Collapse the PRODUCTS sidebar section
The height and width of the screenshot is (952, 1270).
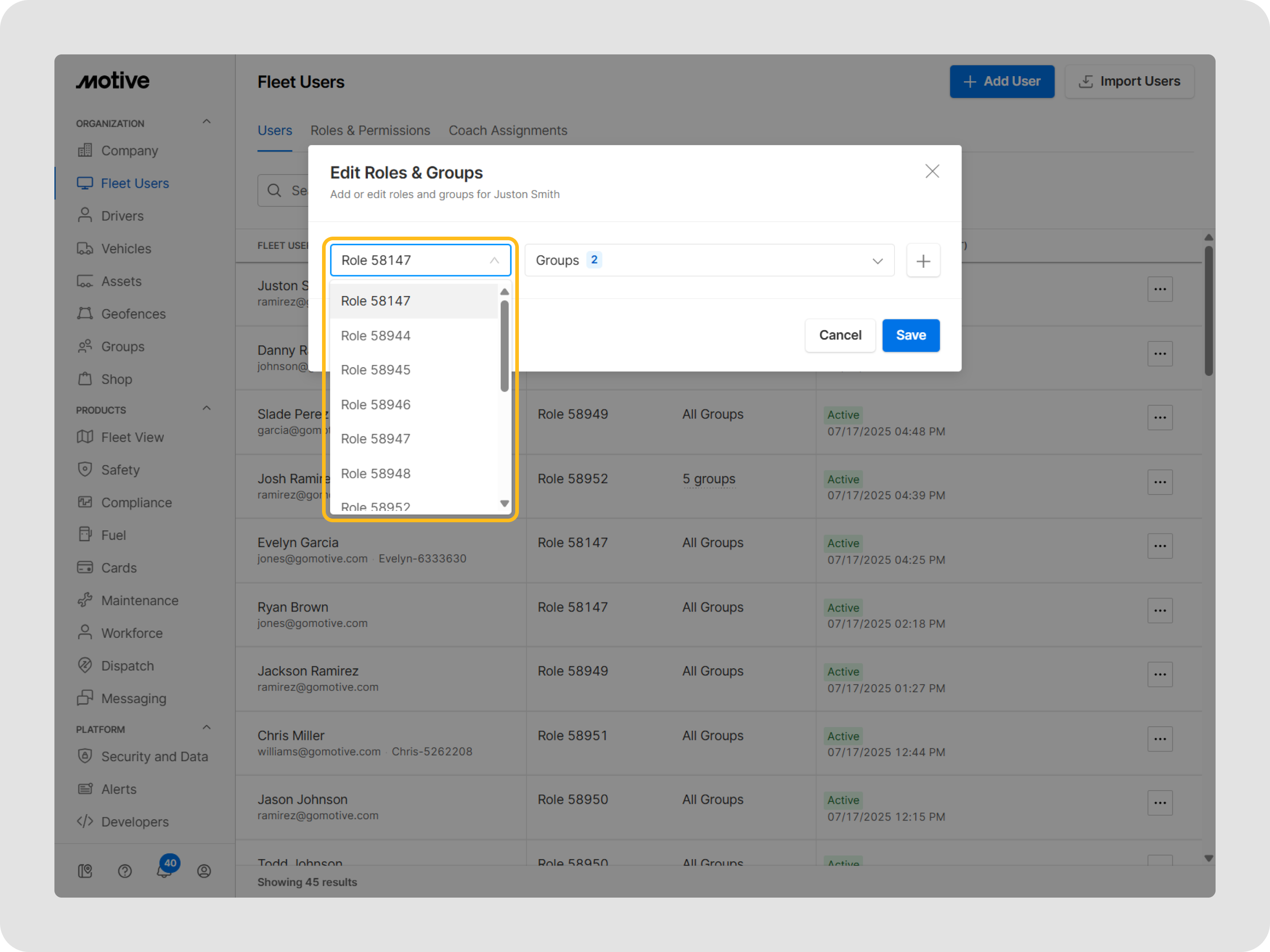pos(207,408)
